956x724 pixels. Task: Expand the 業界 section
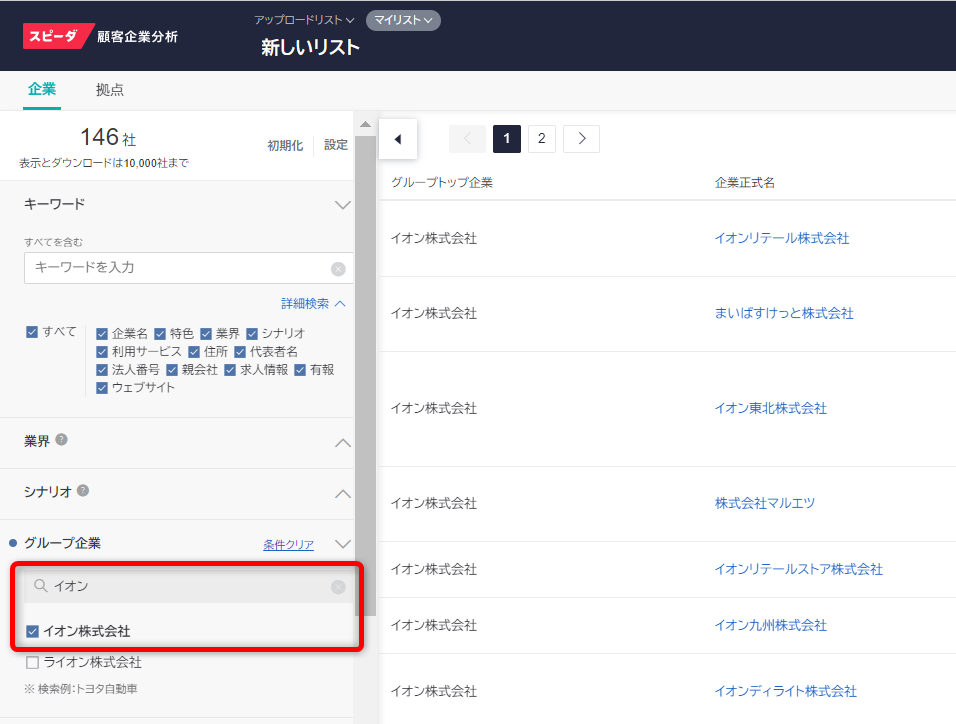tap(342, 442)
